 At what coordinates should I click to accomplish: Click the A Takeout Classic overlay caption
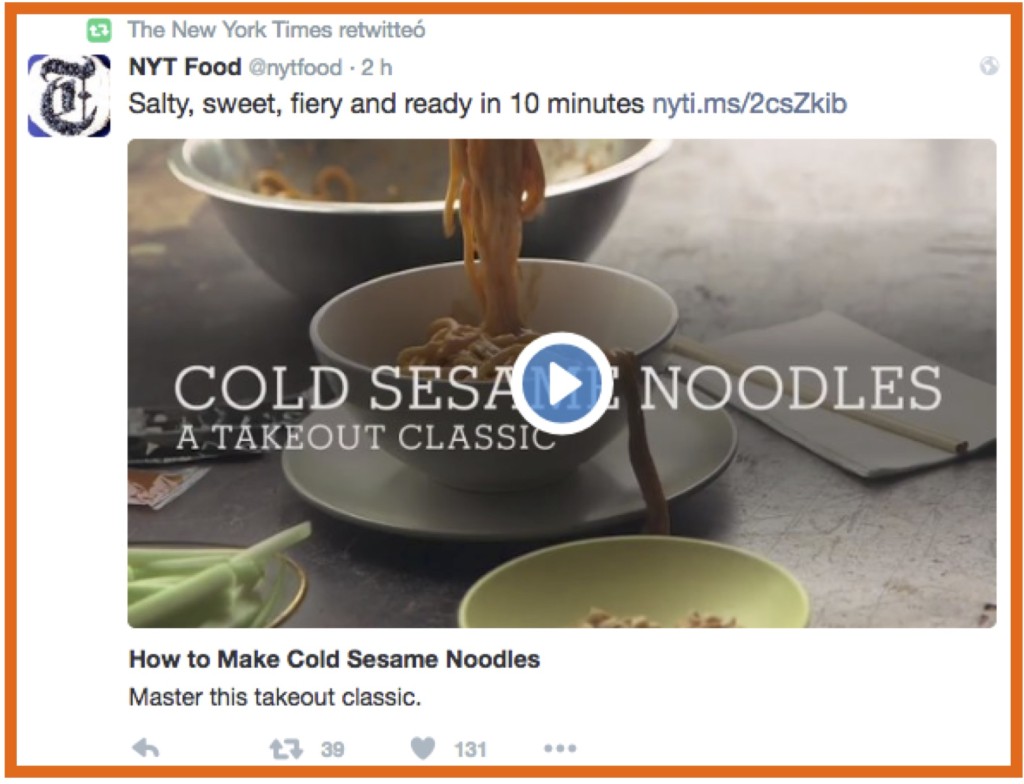click(x=366, y=438)
